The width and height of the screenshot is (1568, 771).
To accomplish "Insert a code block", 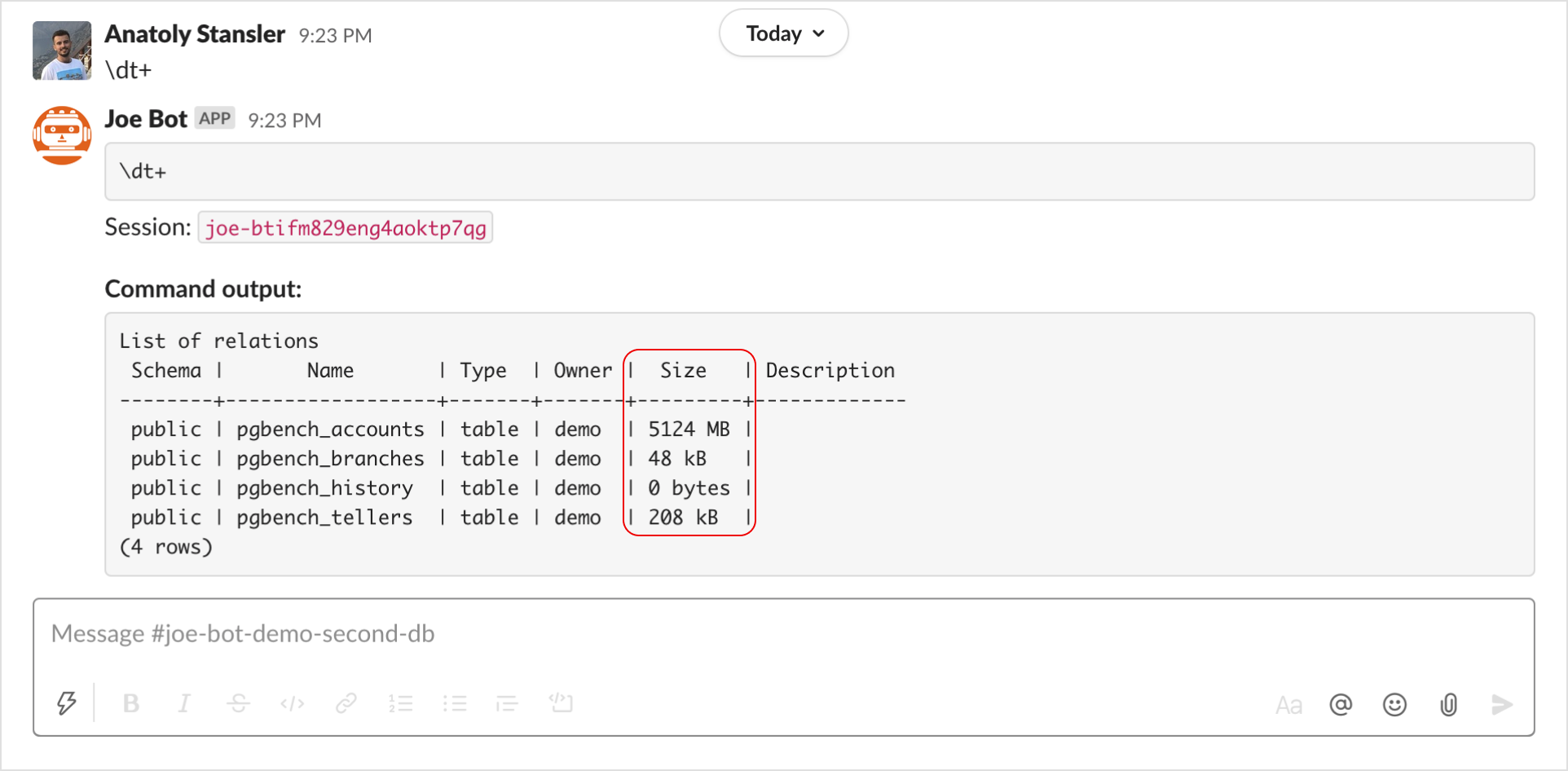I will [561, 703].
